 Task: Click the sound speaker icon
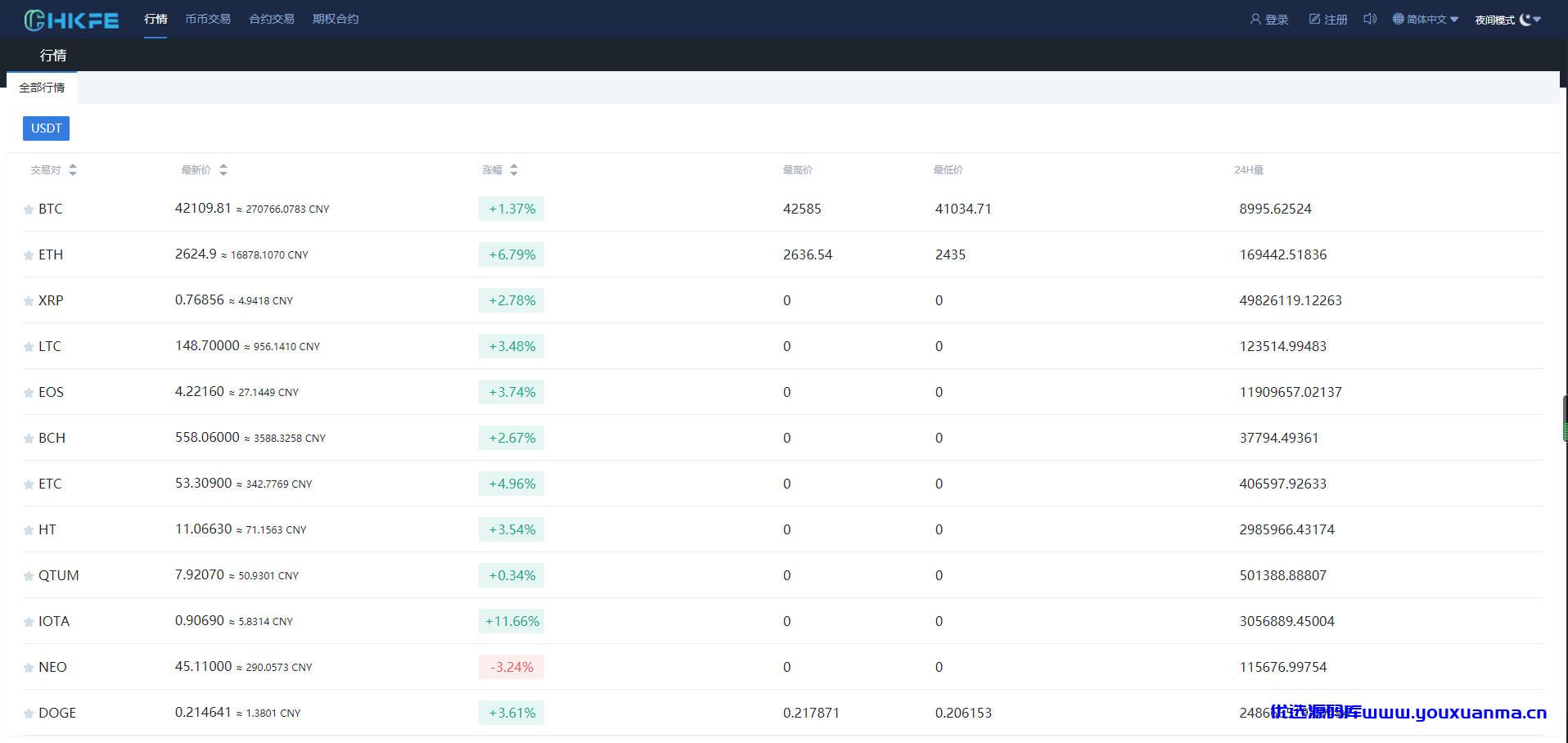[1370, 19]
